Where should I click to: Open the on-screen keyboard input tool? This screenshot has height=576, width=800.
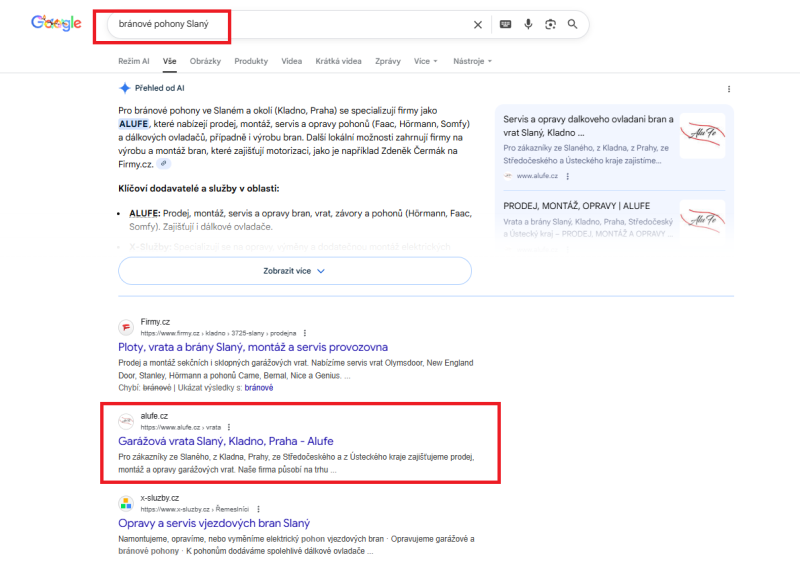[x=505, y=24]
